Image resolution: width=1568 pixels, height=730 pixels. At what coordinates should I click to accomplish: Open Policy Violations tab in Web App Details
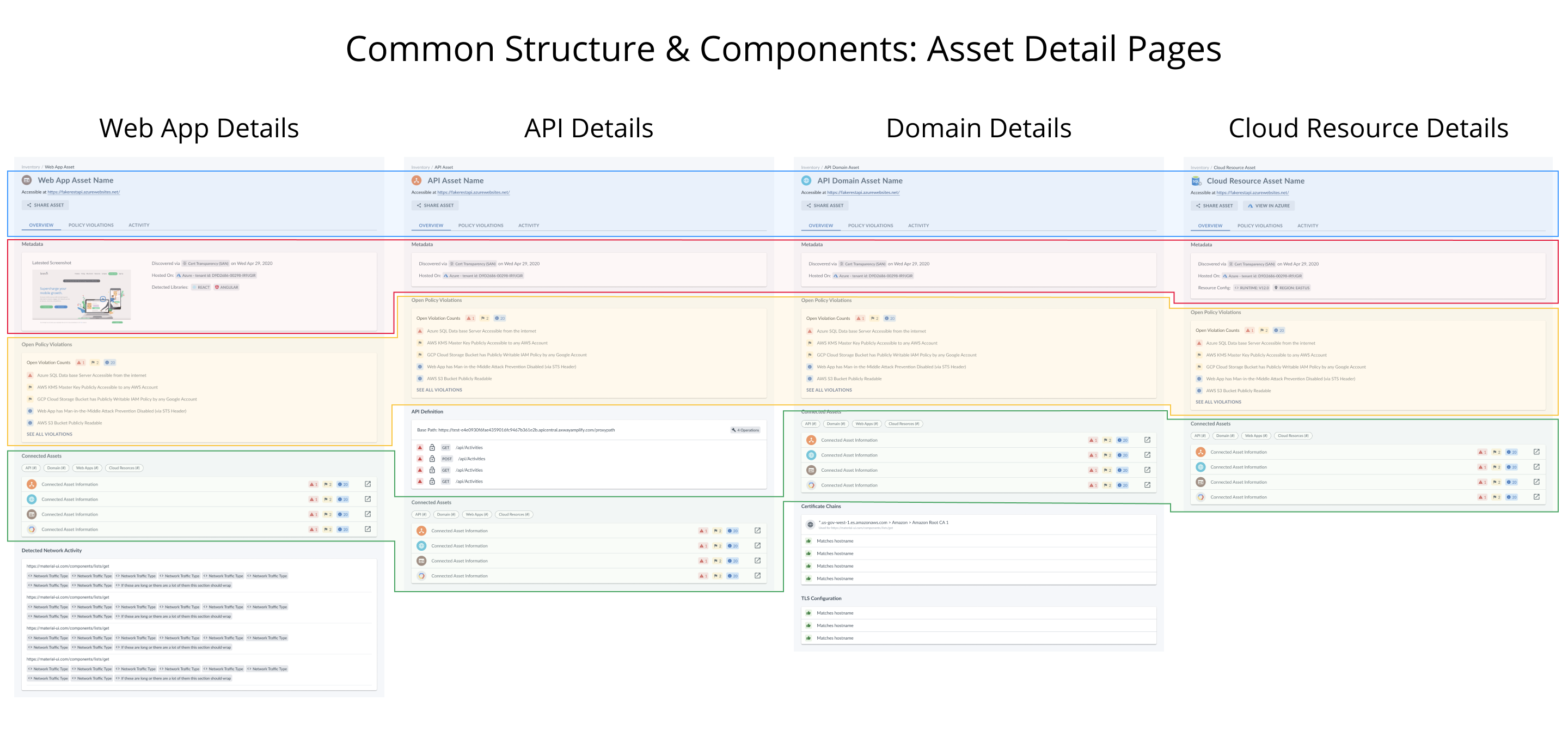click(x=91, y=226)
